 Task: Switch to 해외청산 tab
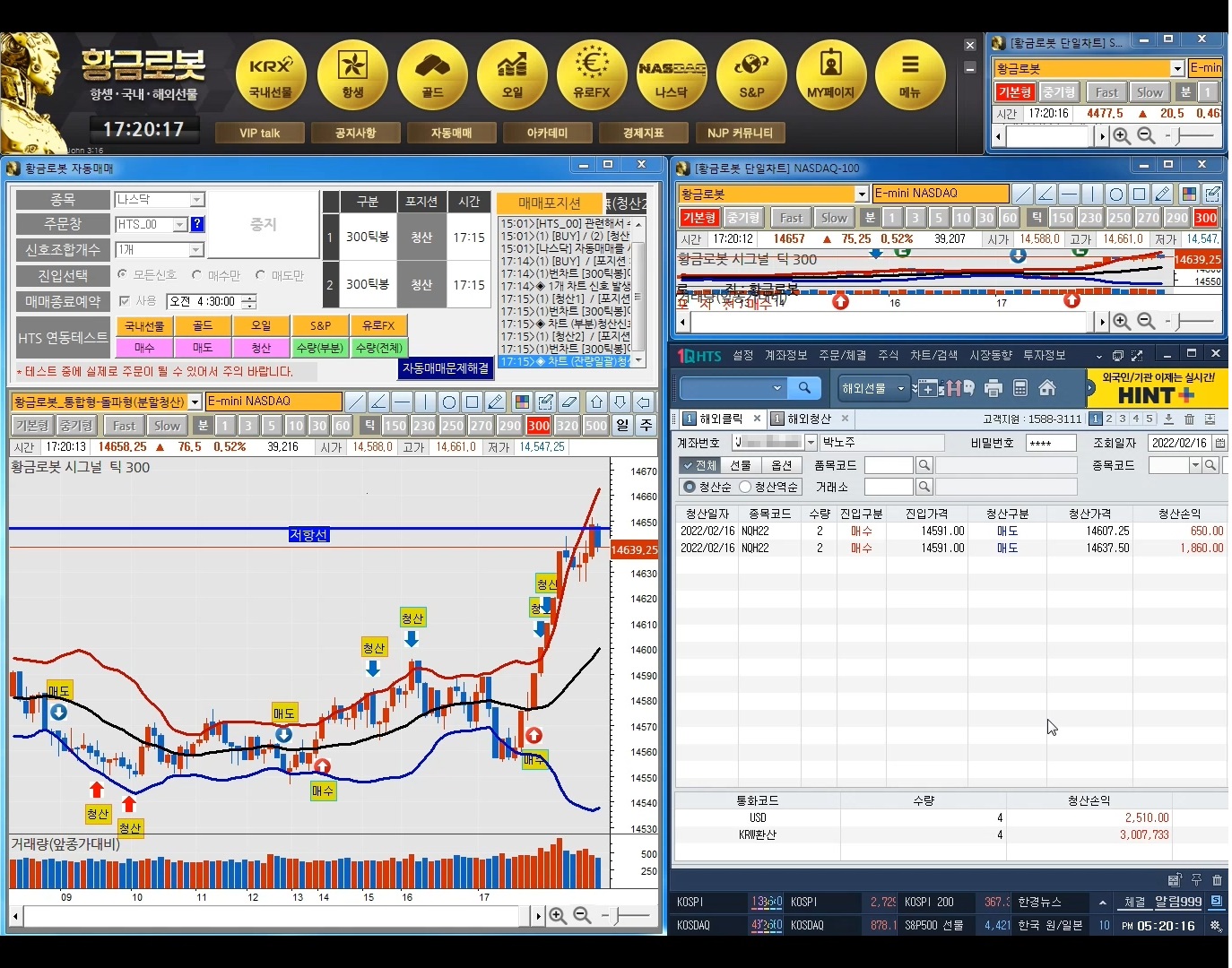pos(809,419)
